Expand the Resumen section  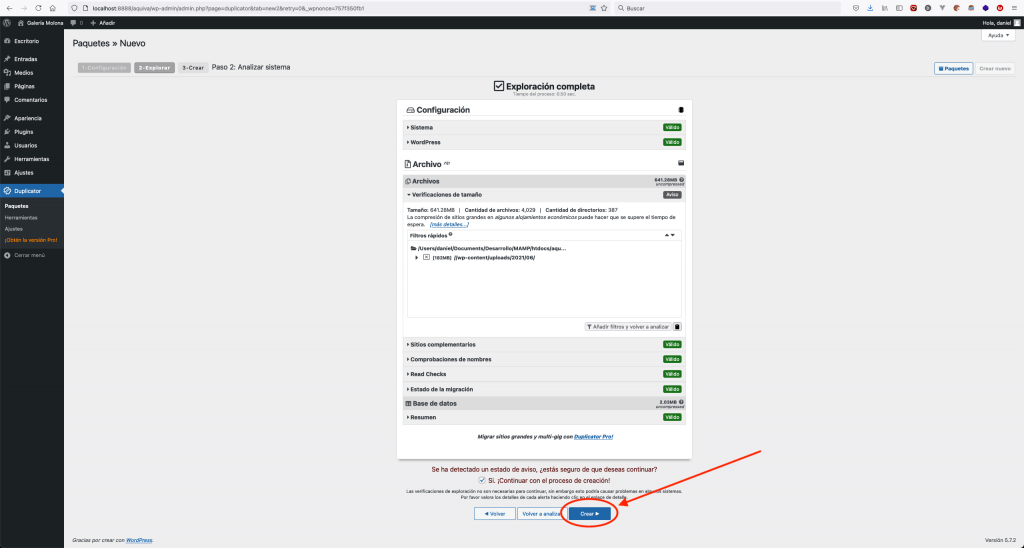tap(543, 417)
